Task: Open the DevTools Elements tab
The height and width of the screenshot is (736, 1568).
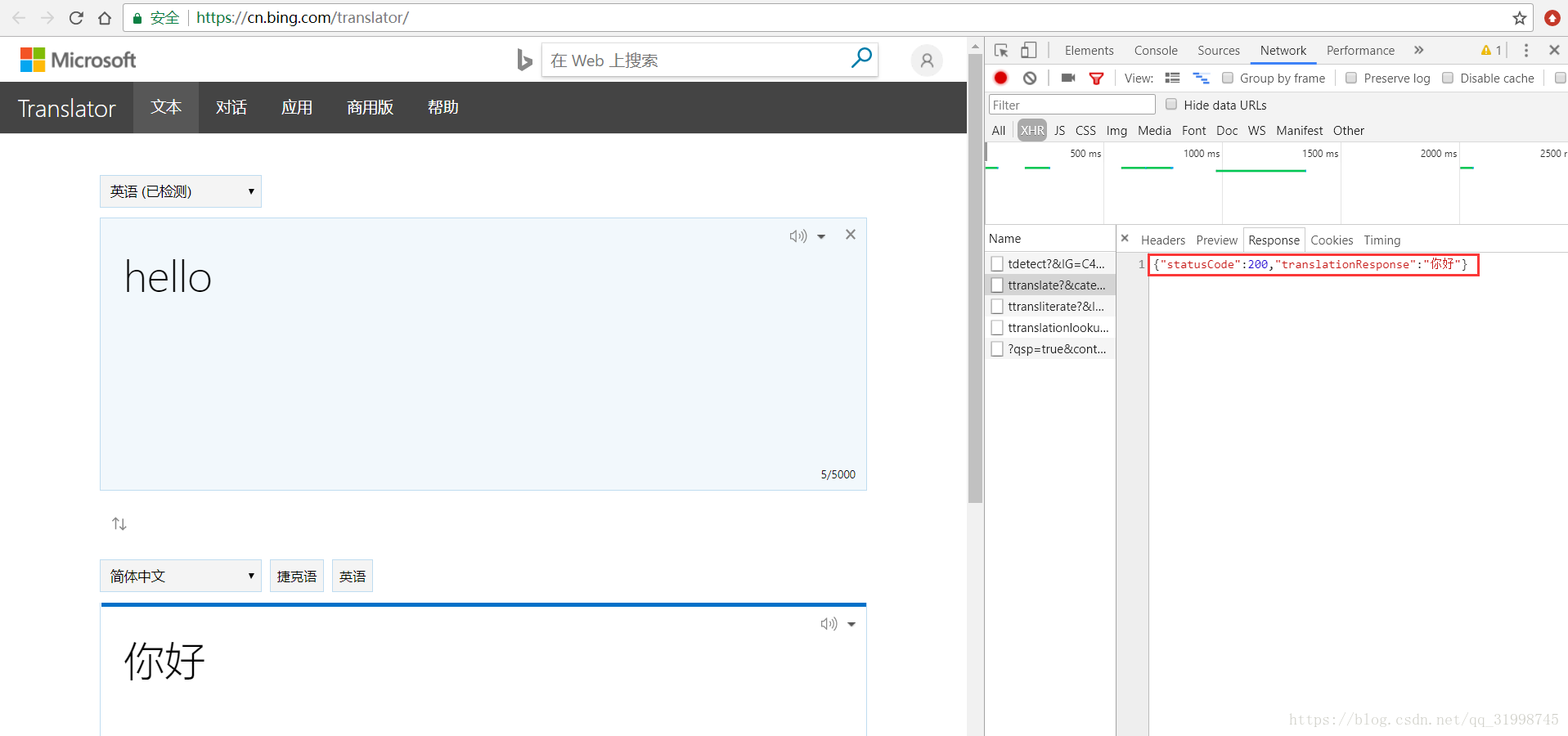Action: (1090, 51)
